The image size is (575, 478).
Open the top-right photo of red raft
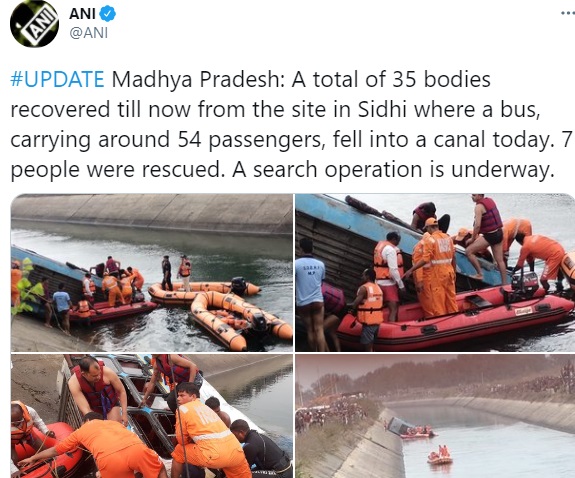[x=435, y=273]
